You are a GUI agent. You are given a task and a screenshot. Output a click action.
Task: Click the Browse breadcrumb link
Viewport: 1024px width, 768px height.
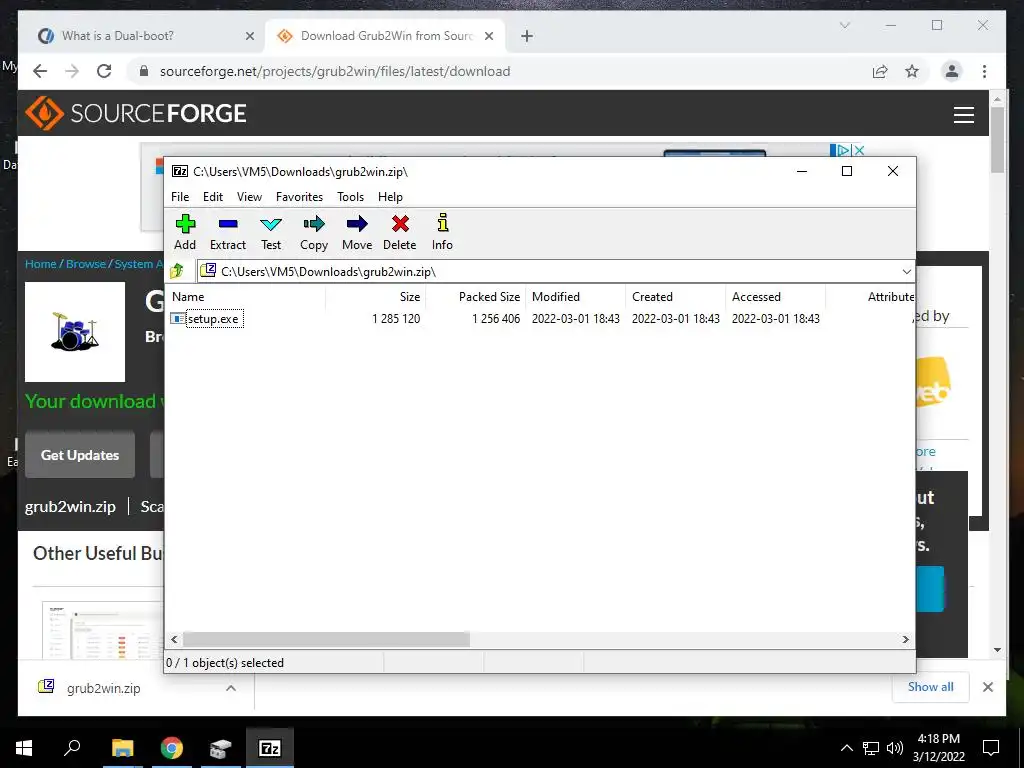(x=86, y=264)
